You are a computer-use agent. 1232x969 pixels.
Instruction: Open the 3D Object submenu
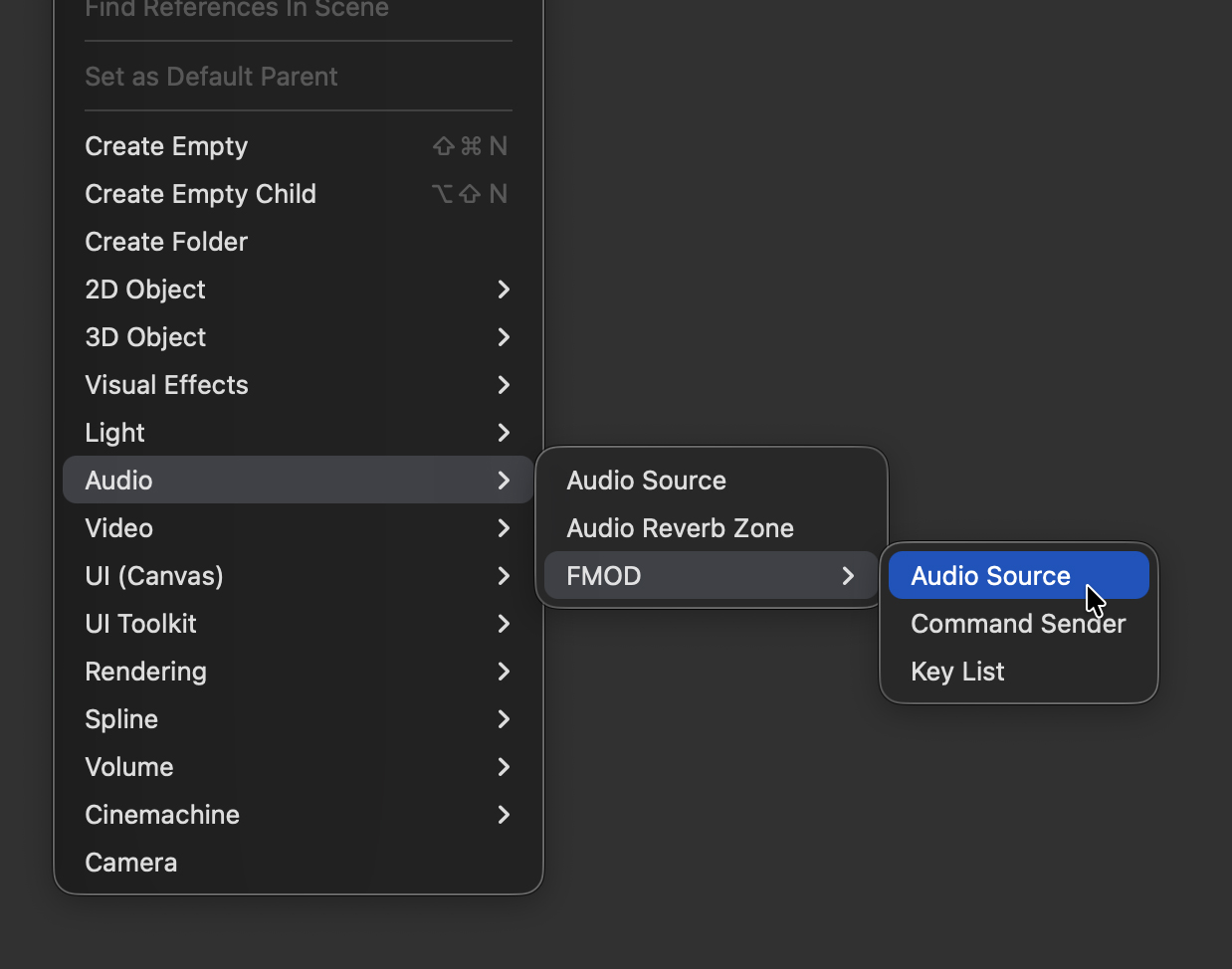[298, 337]
